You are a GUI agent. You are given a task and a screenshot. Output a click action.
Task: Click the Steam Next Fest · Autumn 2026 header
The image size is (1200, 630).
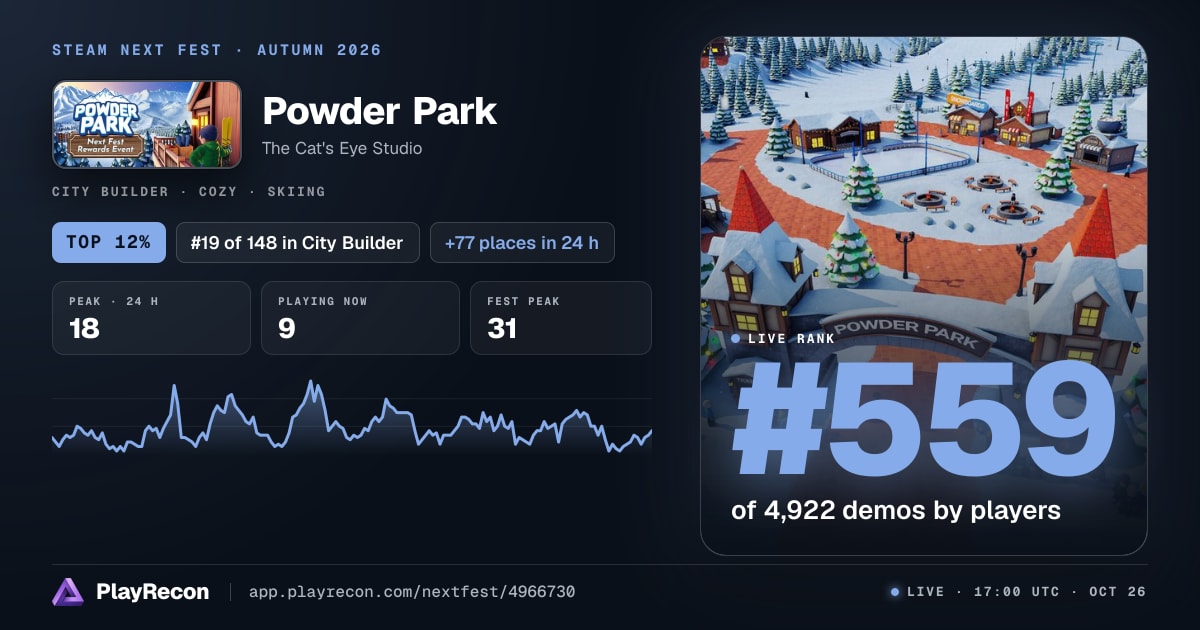217,50
